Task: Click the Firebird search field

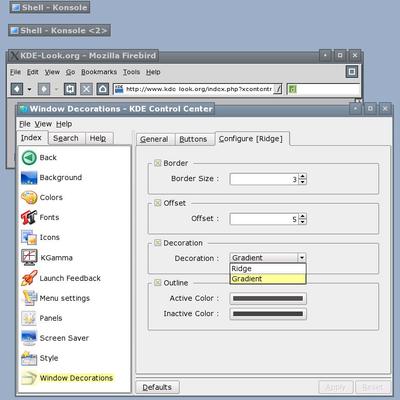Action: 323,89
